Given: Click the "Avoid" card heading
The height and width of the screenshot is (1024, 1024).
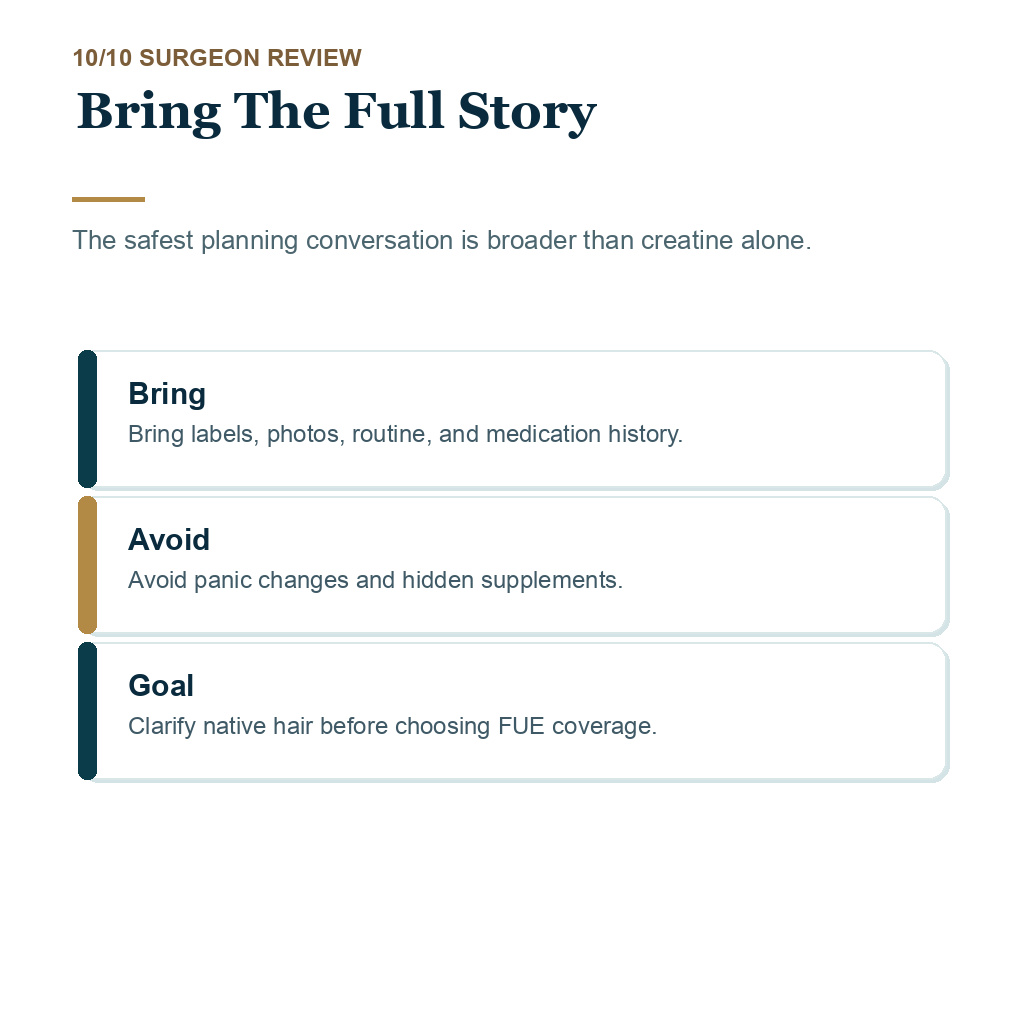Looking at the screenshot, I should (168, 540).
